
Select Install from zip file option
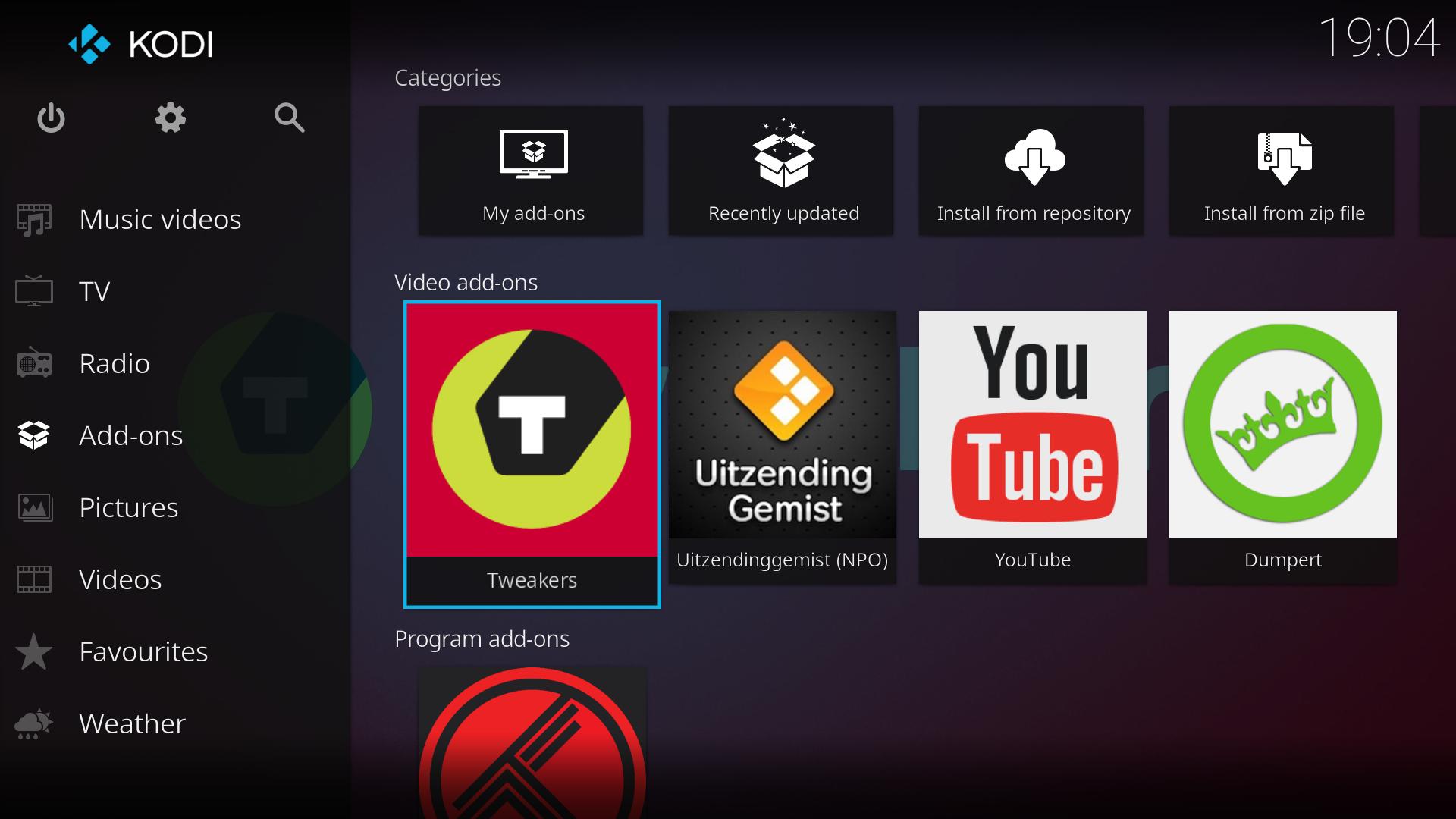(1283, 170)
